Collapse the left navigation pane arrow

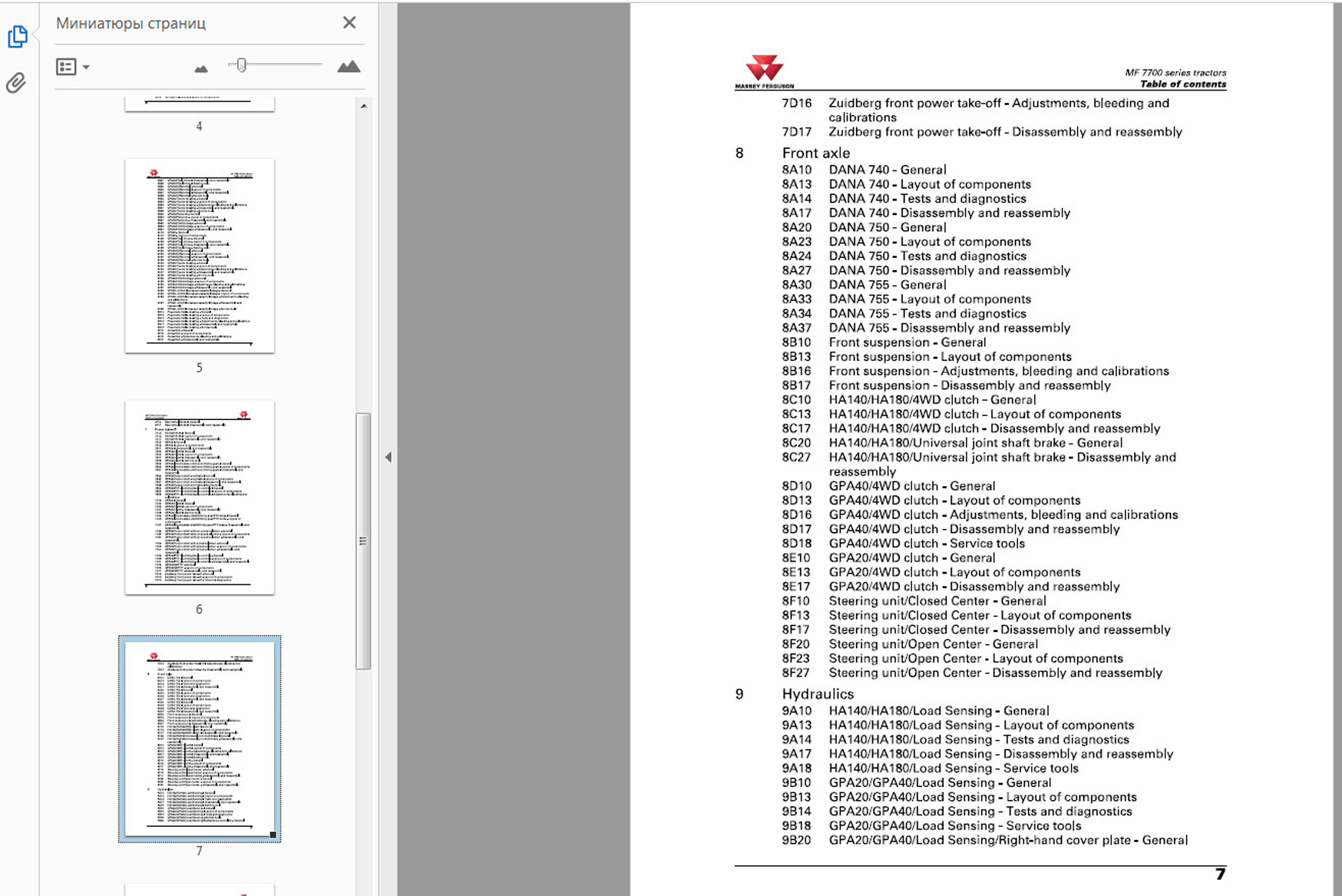(388, 458)
